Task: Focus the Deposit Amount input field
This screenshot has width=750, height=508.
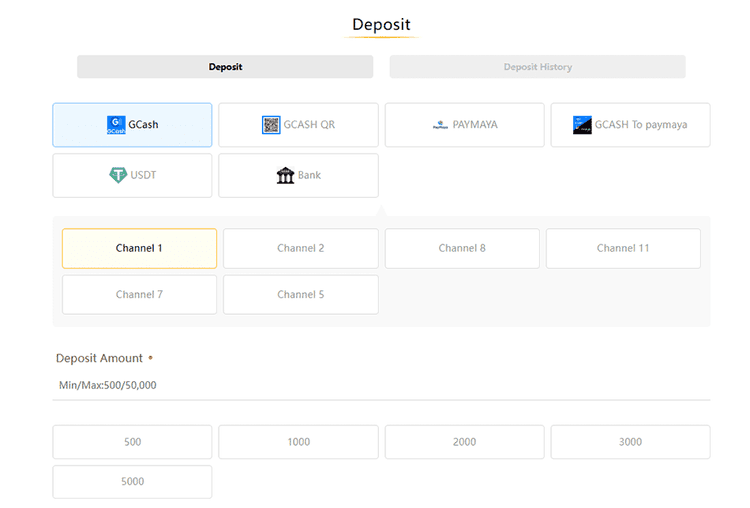Action: point(381,385)
